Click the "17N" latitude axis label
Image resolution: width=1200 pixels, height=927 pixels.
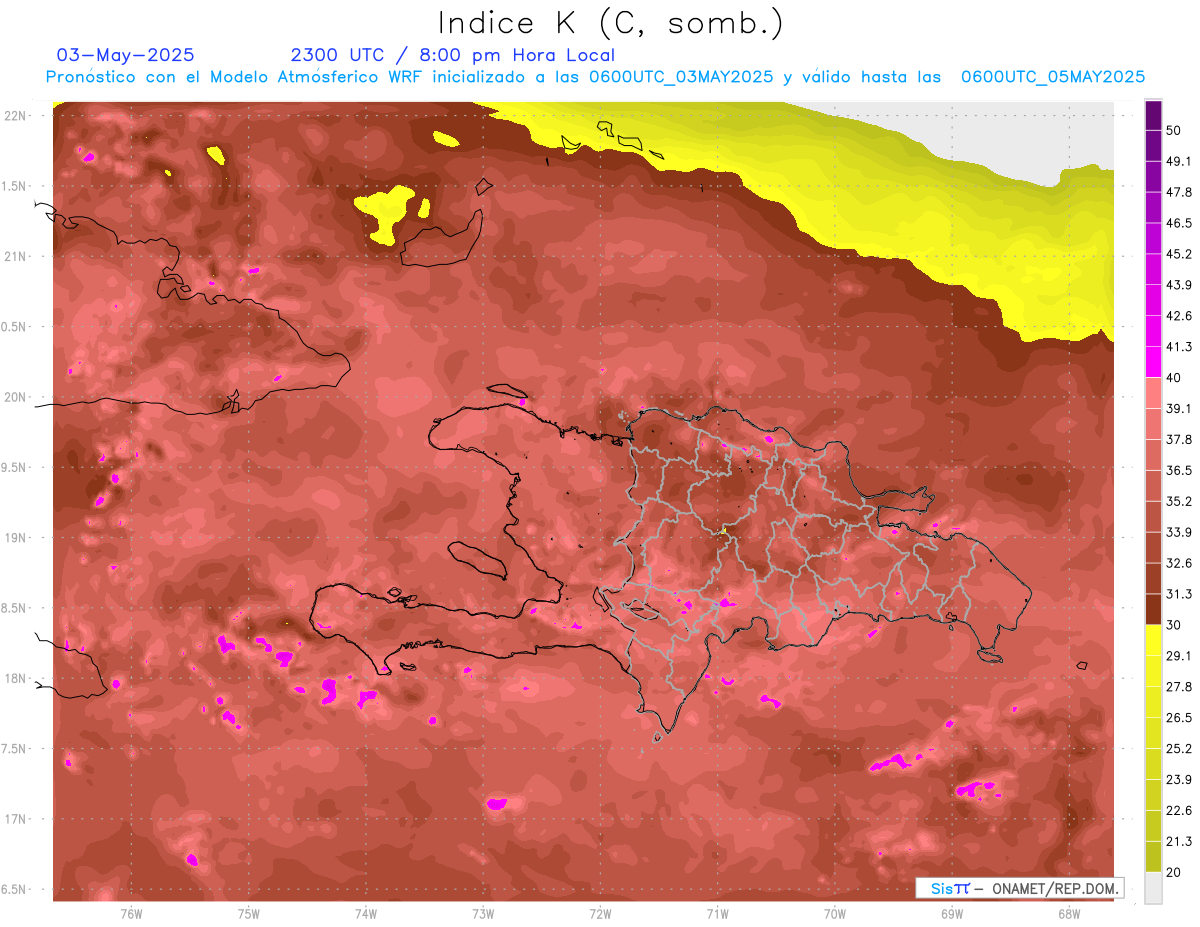click(x=16, y=820)
